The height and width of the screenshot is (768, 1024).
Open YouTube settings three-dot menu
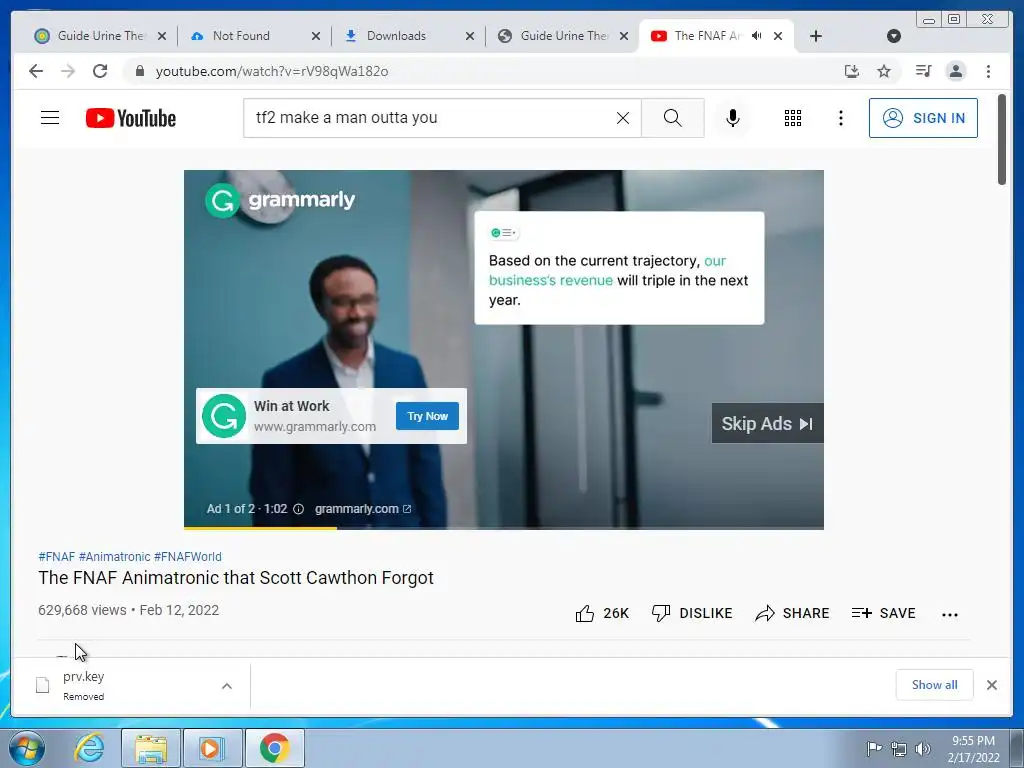click(x=840, y=118)
